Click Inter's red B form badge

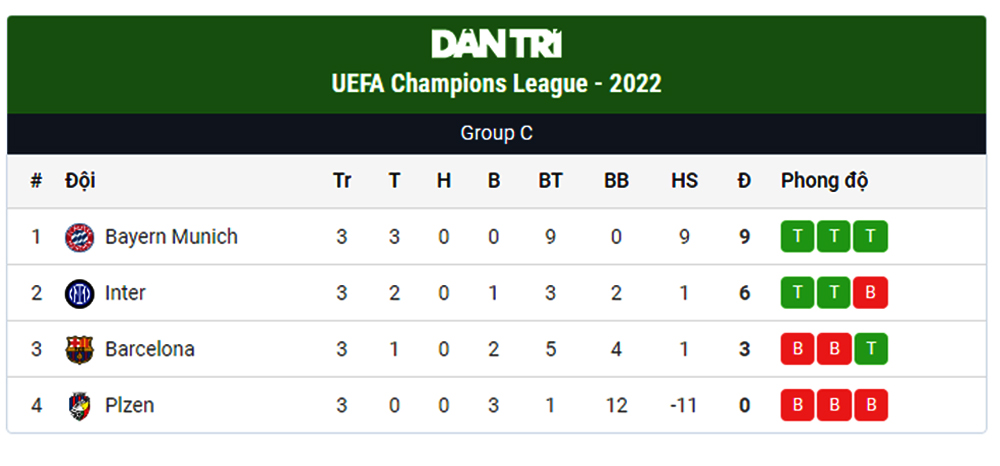point(871,293)
